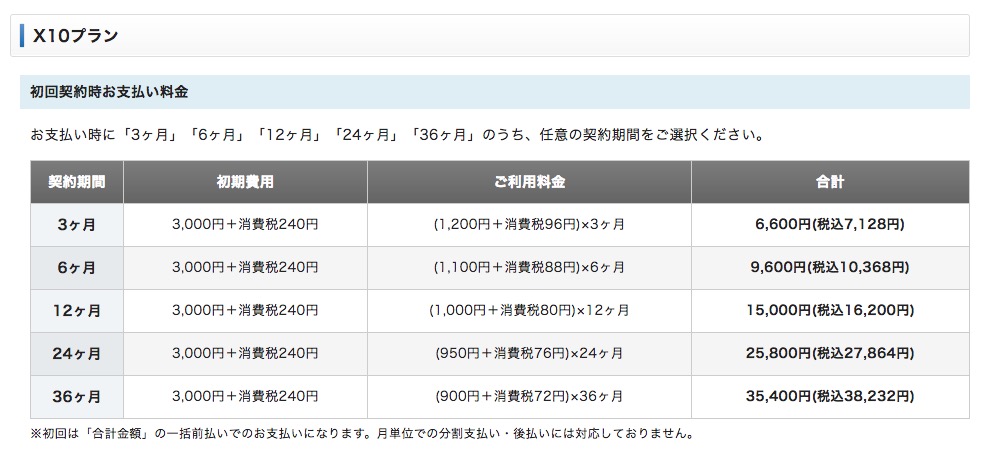This screenshot has height=452, width=986.
Task: Select the 6ヶ月 contract period row label
Action: point(77,268)
